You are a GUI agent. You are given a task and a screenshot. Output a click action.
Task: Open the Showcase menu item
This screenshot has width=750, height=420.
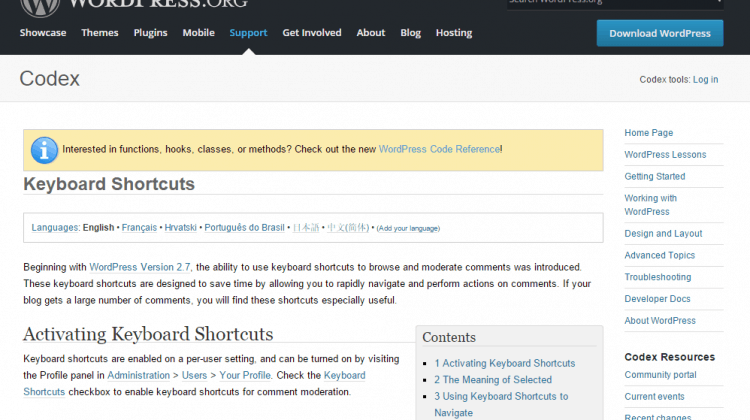[x=43, y=33]
